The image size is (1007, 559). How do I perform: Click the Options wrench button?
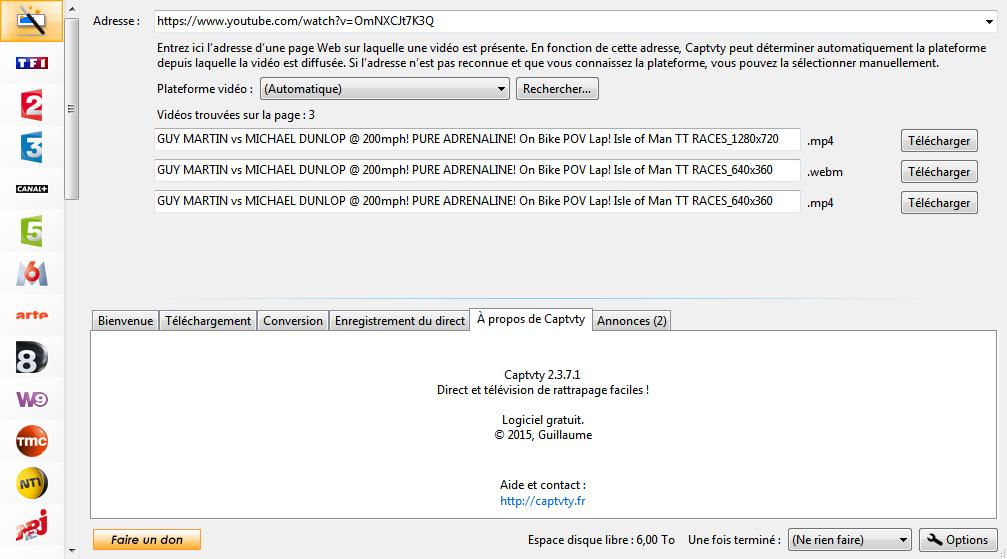958,540
